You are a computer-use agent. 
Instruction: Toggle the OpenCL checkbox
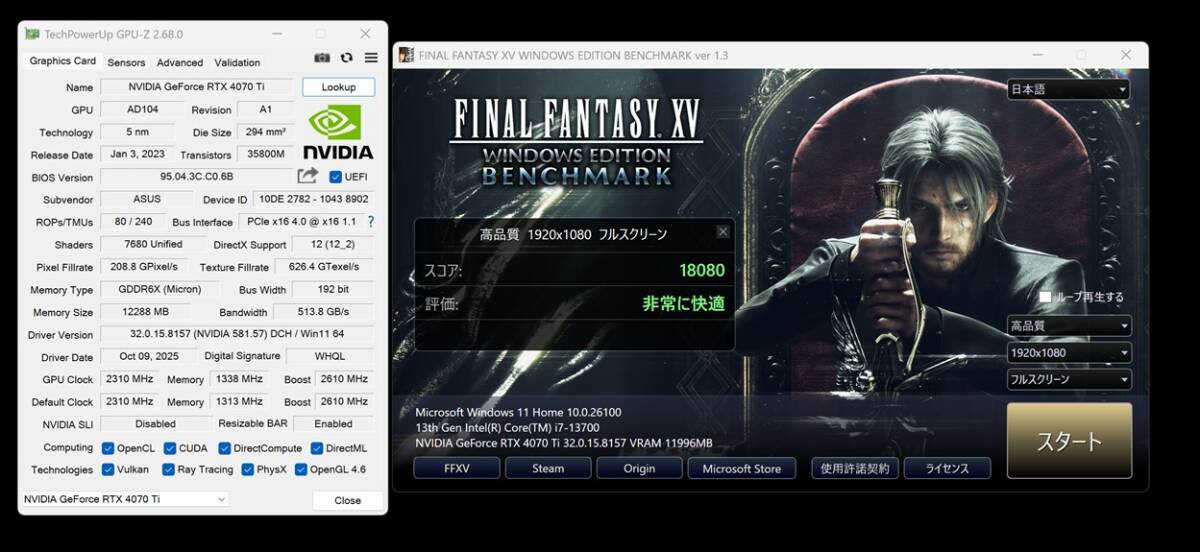(x=108, y=448)
